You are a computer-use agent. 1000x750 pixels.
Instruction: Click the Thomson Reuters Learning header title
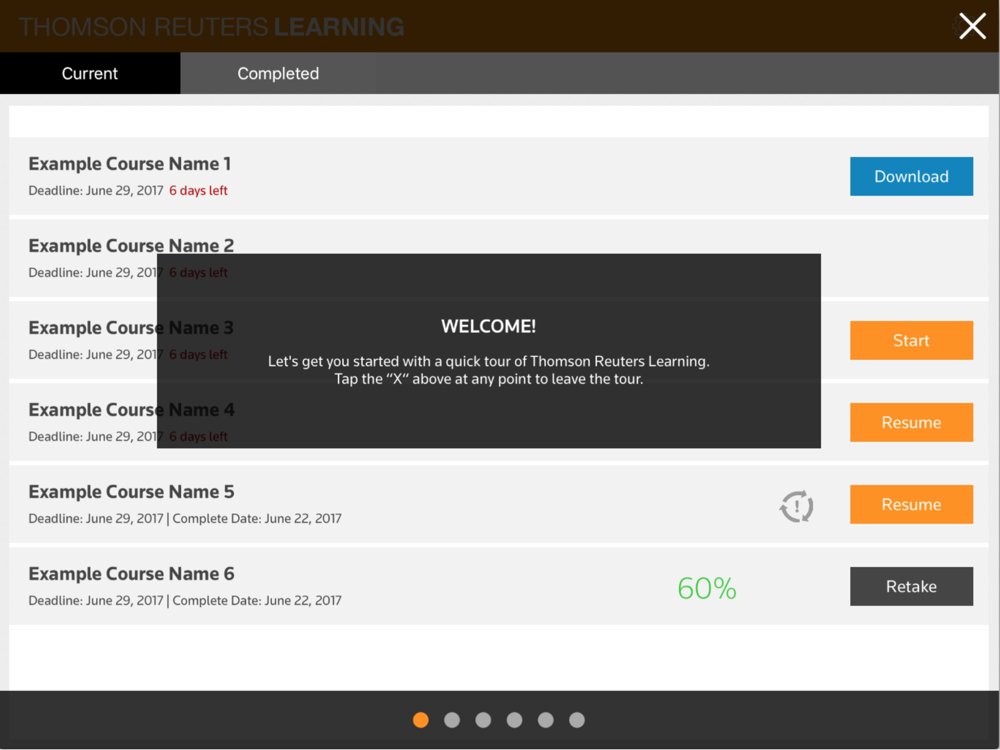tap(211, 27)
